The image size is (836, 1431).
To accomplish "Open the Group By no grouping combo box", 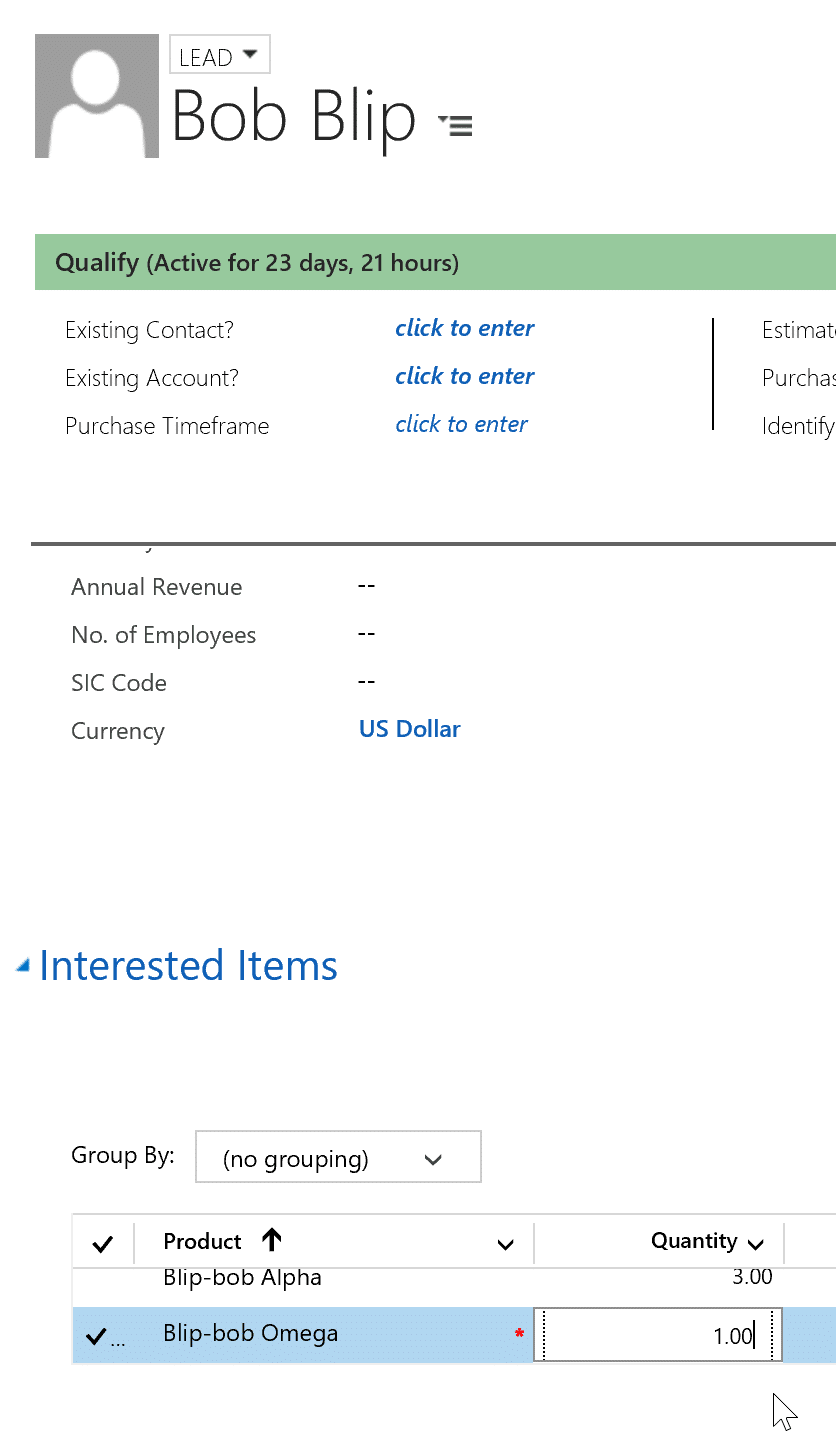I will [x=338, y=1157].
